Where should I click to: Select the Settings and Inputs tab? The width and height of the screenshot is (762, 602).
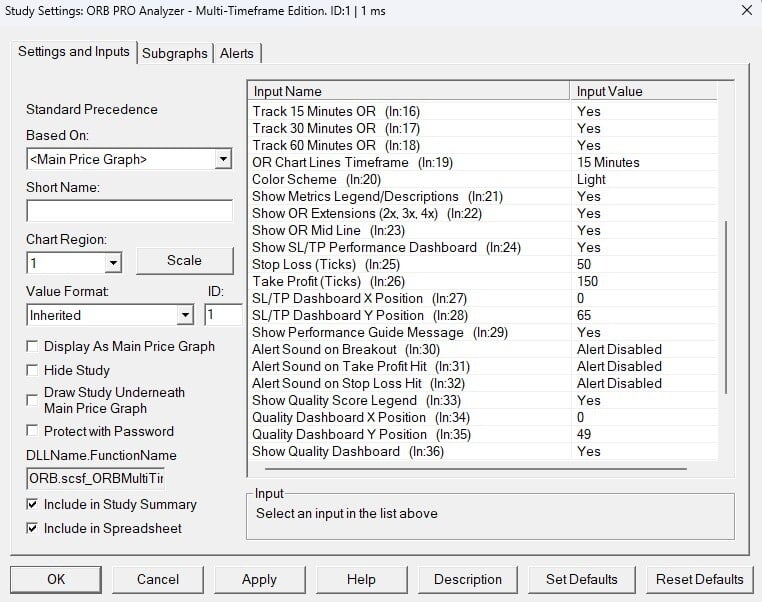pos(74,52)
